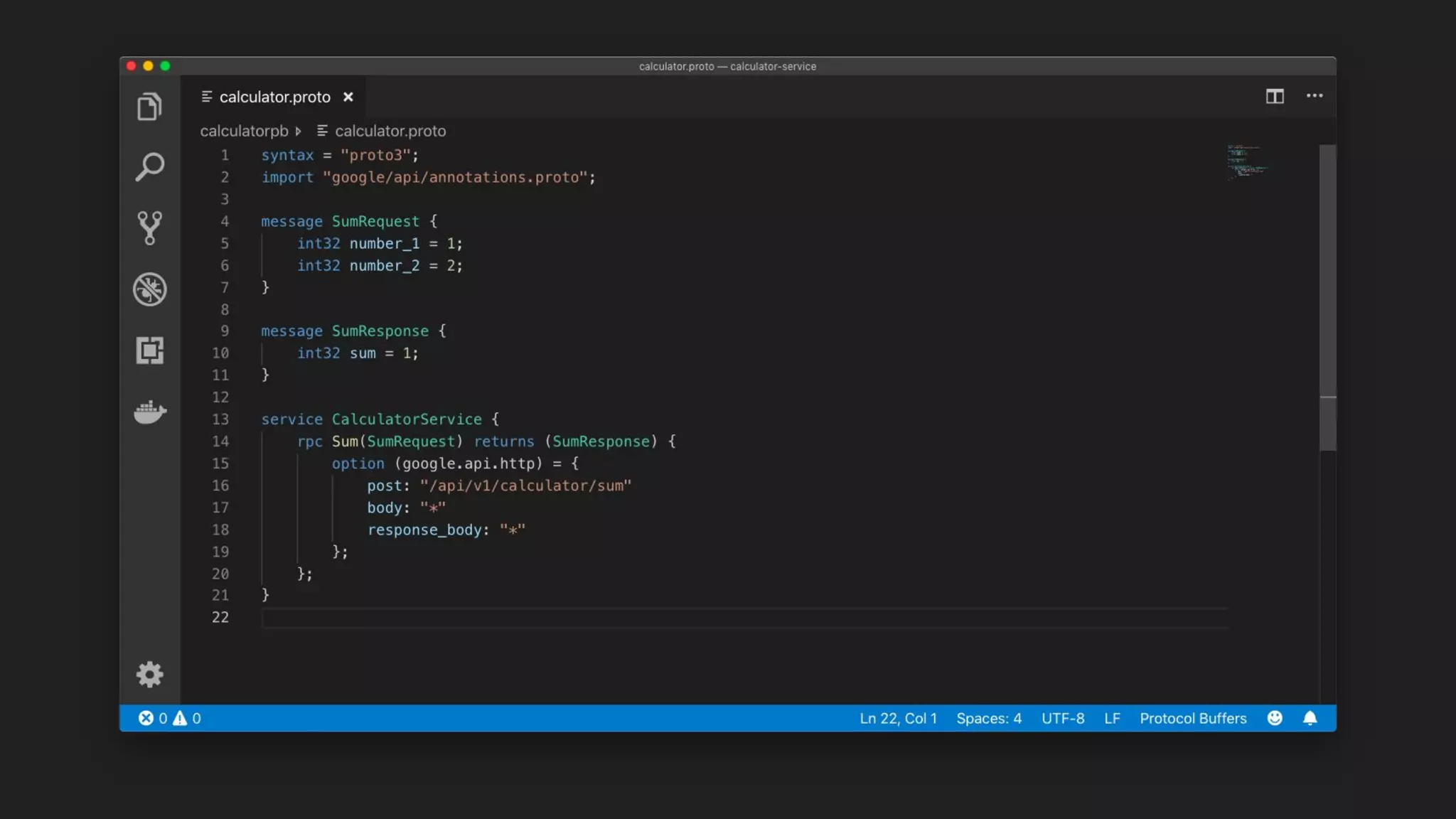Open the errors and warnings panel
Image resolution: width=1456 pixels, height=819 pixels.
[169, 718]
